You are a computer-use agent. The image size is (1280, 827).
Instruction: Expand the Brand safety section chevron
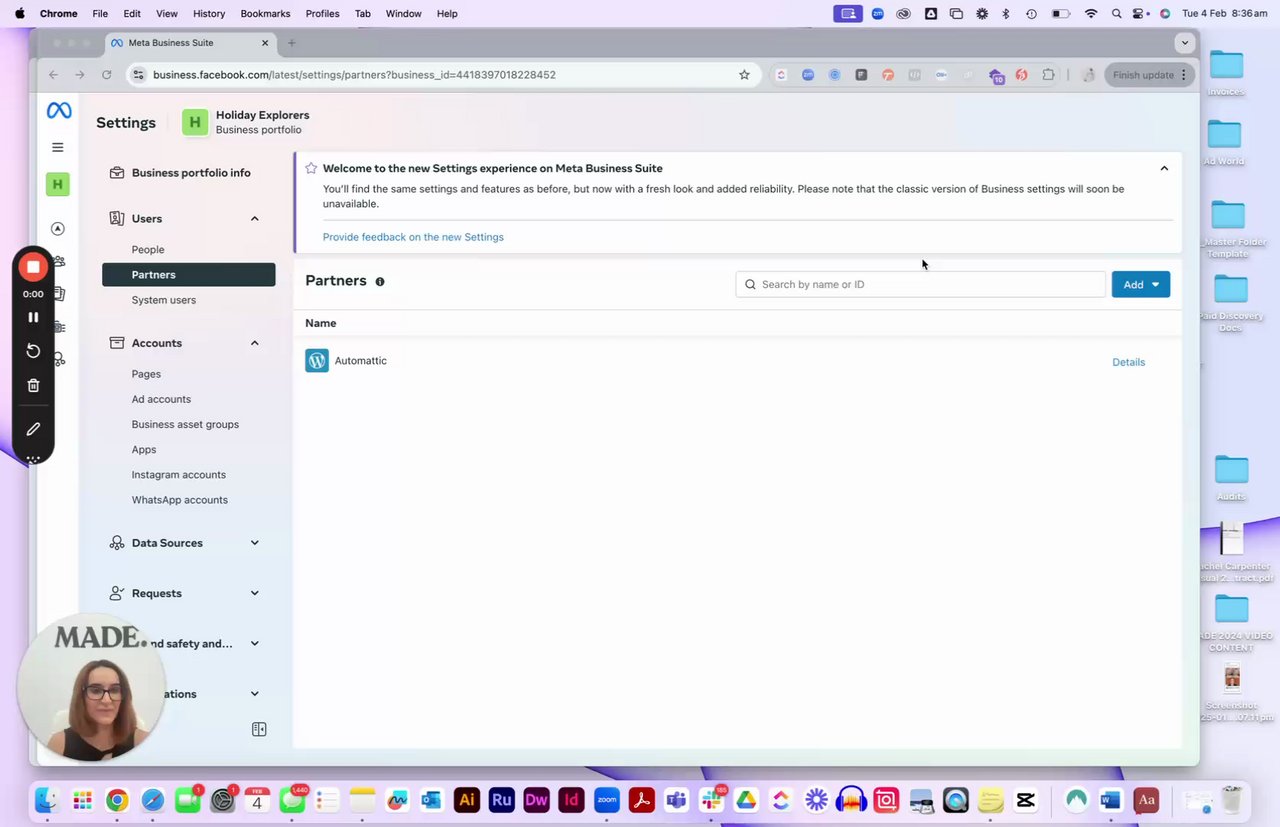[254, 643]
